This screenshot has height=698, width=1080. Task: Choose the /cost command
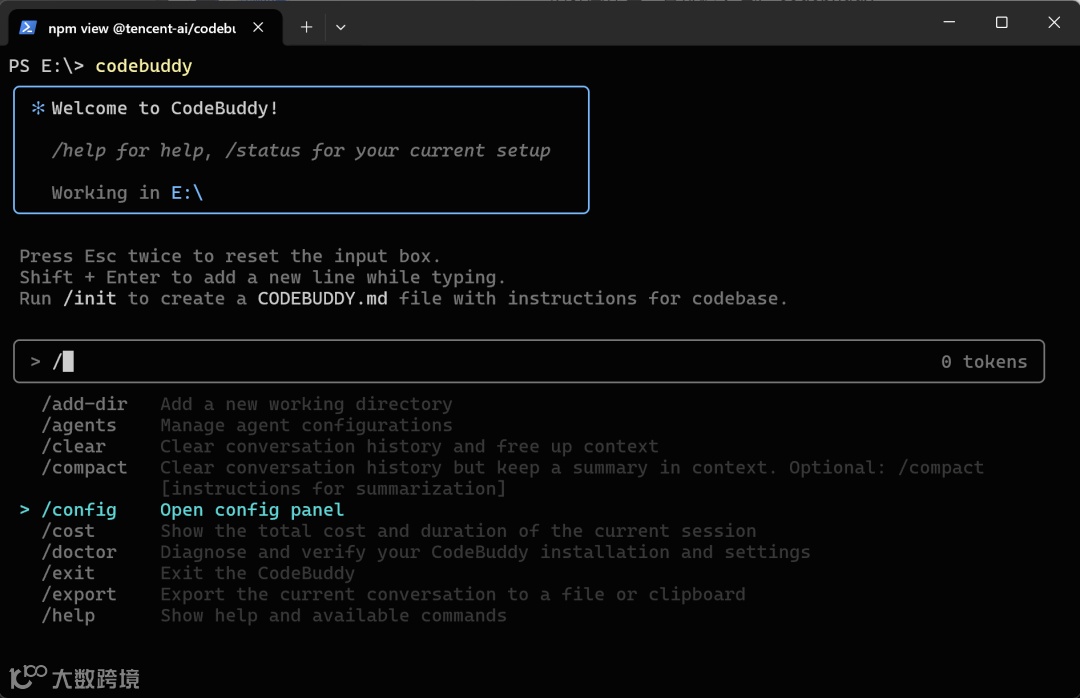pyautogui.click(x=68, y=531)
